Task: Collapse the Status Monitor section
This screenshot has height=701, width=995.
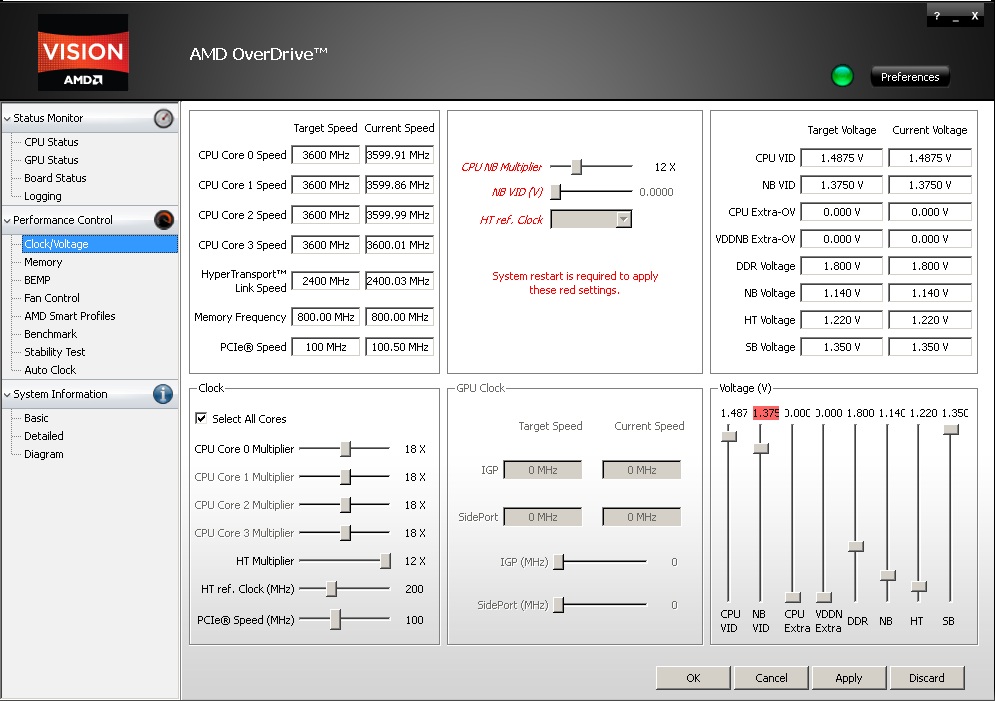Action: (x=8, y=119)
